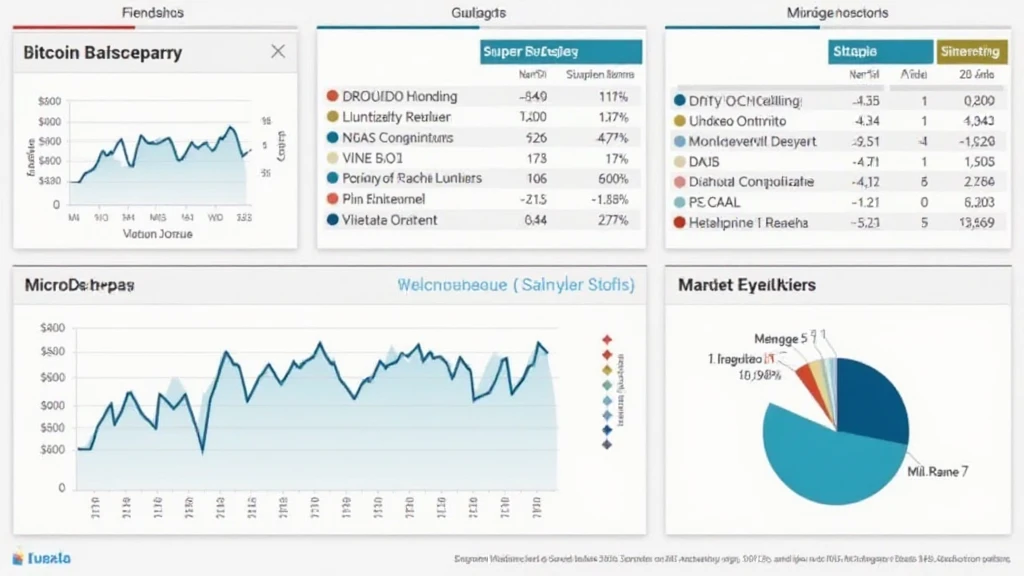Click the teal dot beside NGAS Congnintums
The width and height of the screenshot is (1024, 576).
pos(332,138)
